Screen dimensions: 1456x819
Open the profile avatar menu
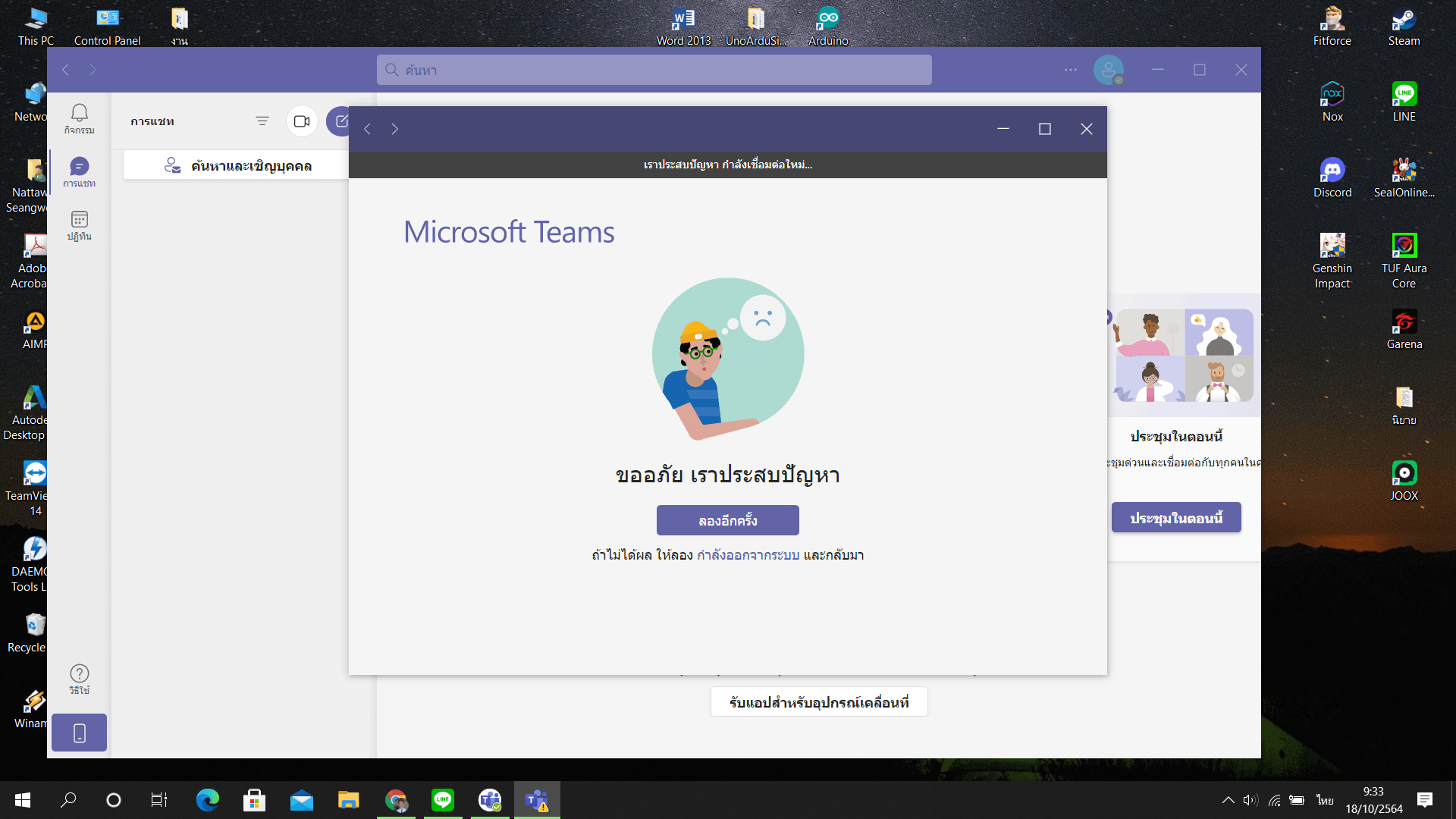coord(1108,70)
